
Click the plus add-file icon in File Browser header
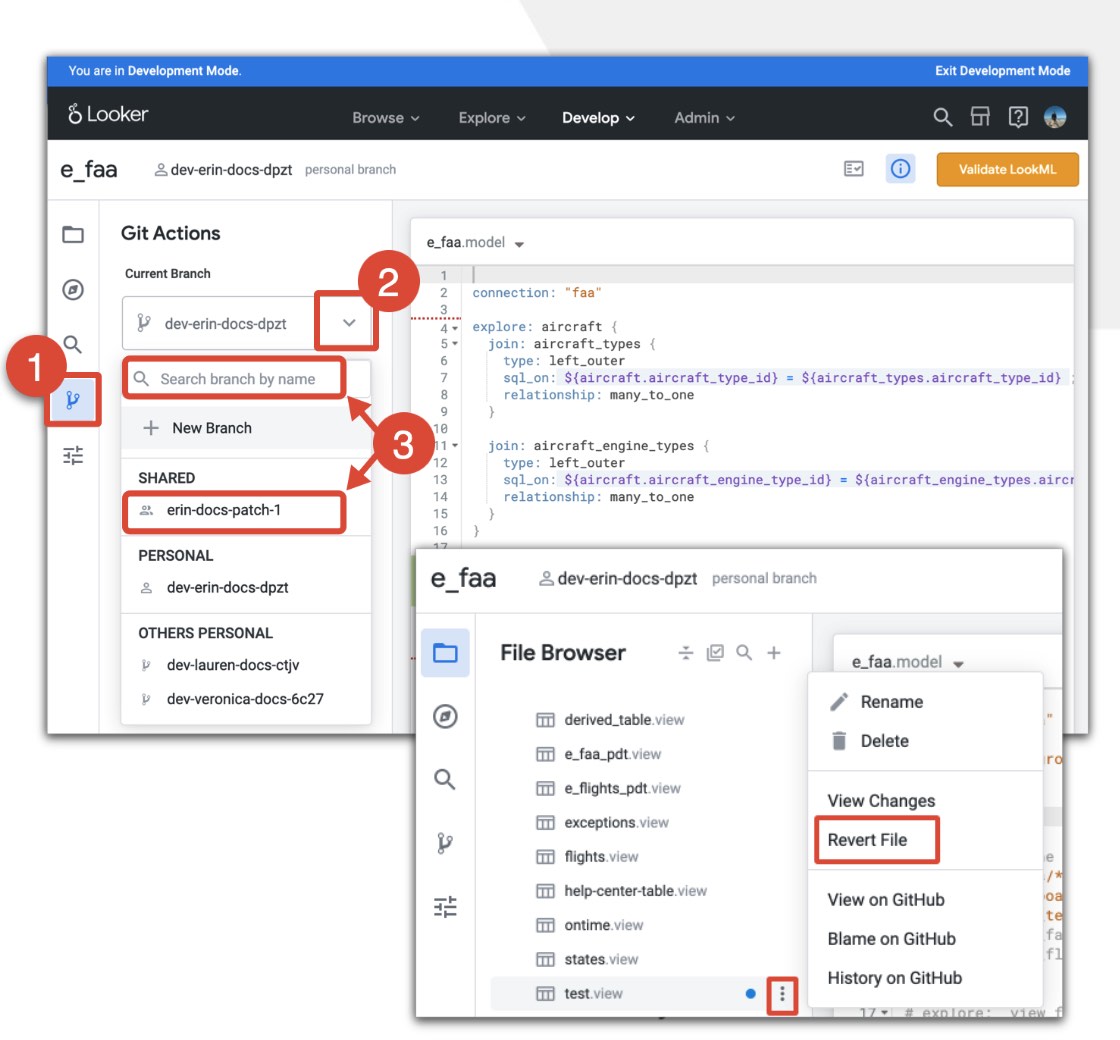point(774,652)
